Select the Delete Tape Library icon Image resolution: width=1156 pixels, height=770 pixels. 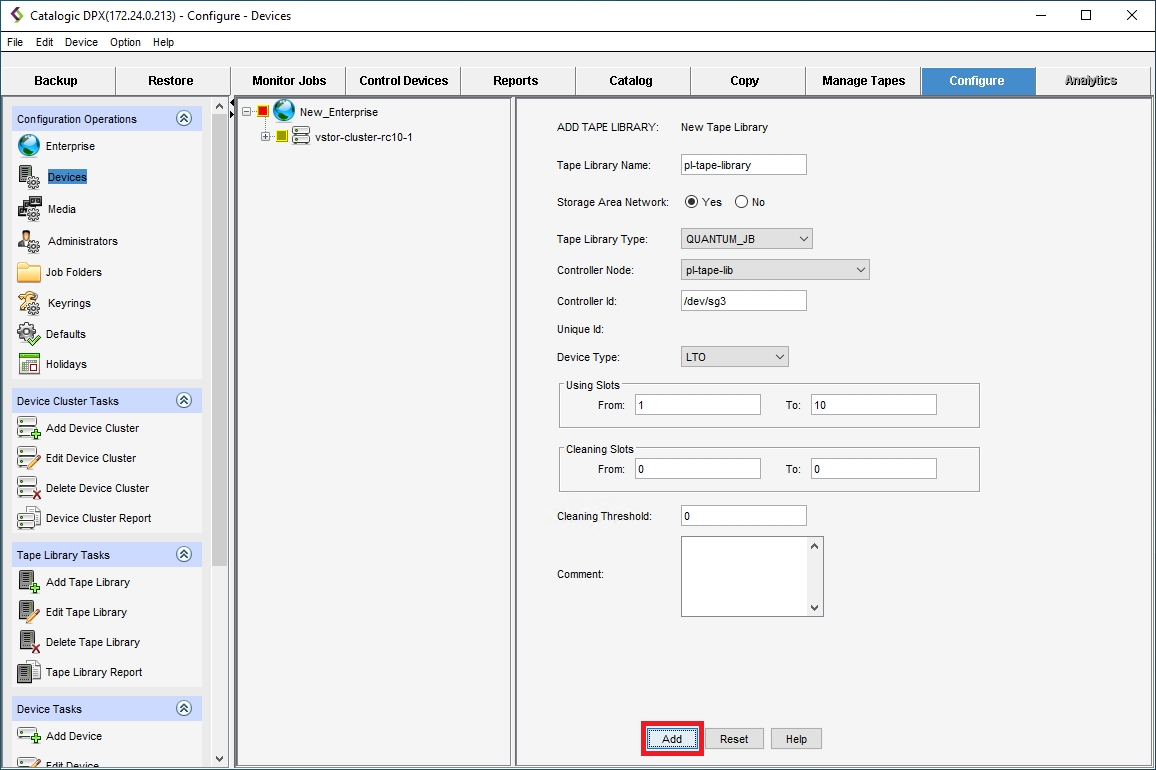click(29, 642)
